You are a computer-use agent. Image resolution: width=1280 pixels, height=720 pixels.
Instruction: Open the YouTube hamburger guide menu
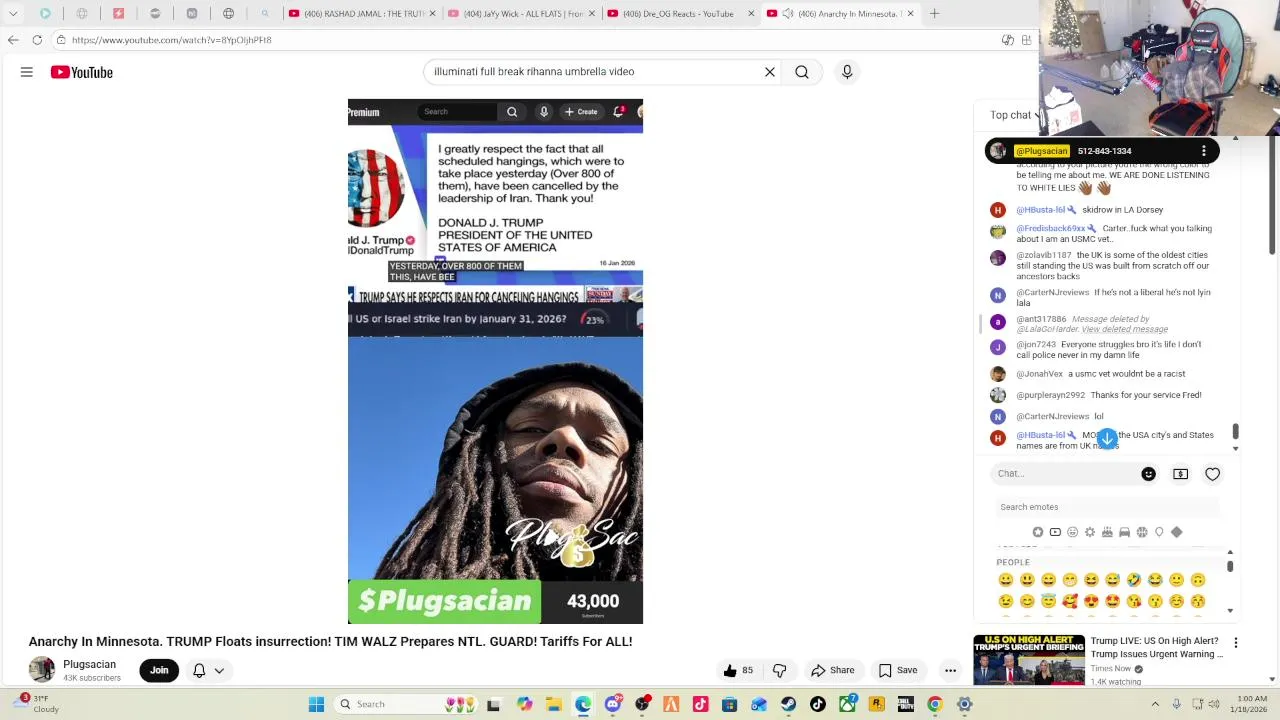coord(27,72)
